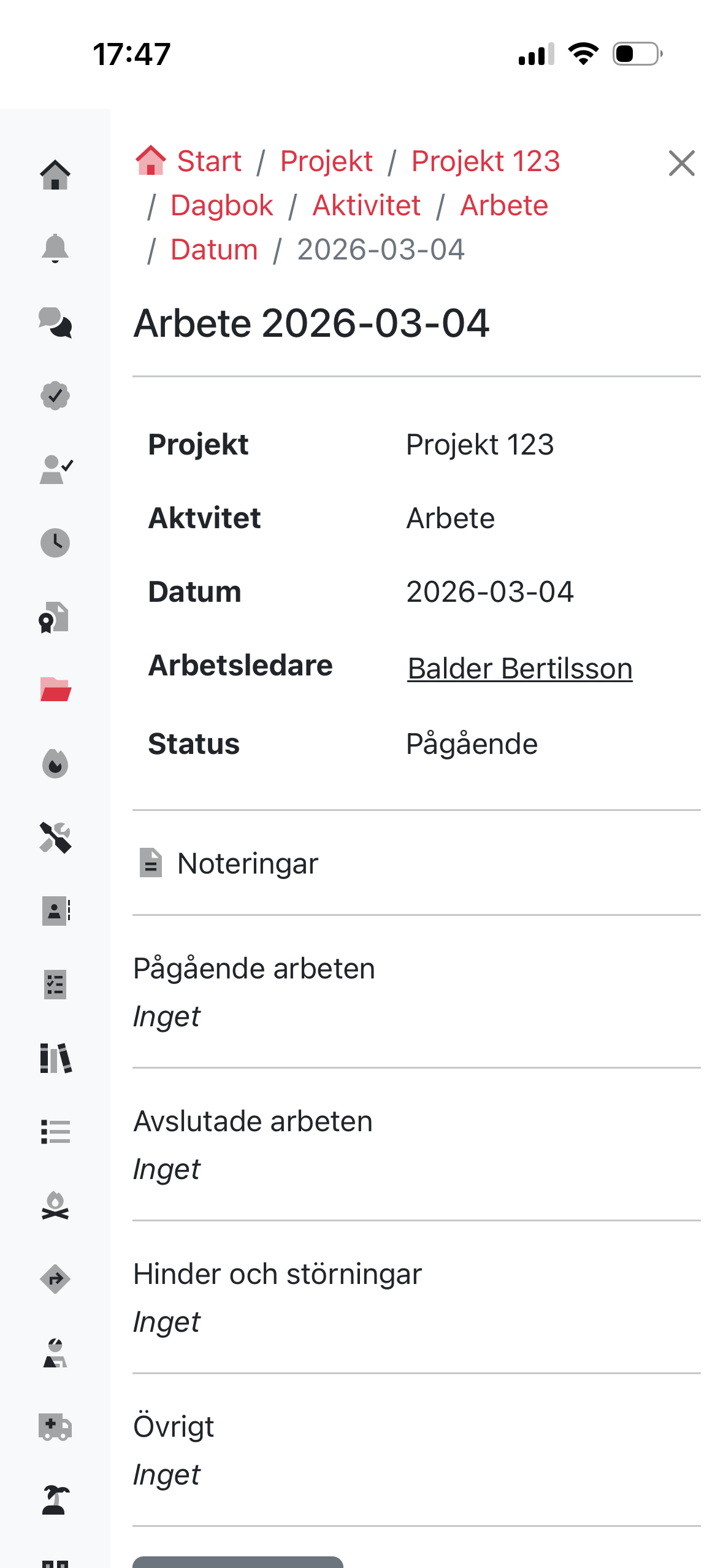Open Balder Bertilsson profile link
This screenshot has height=1568, width=723.
(x=519, y=668)
